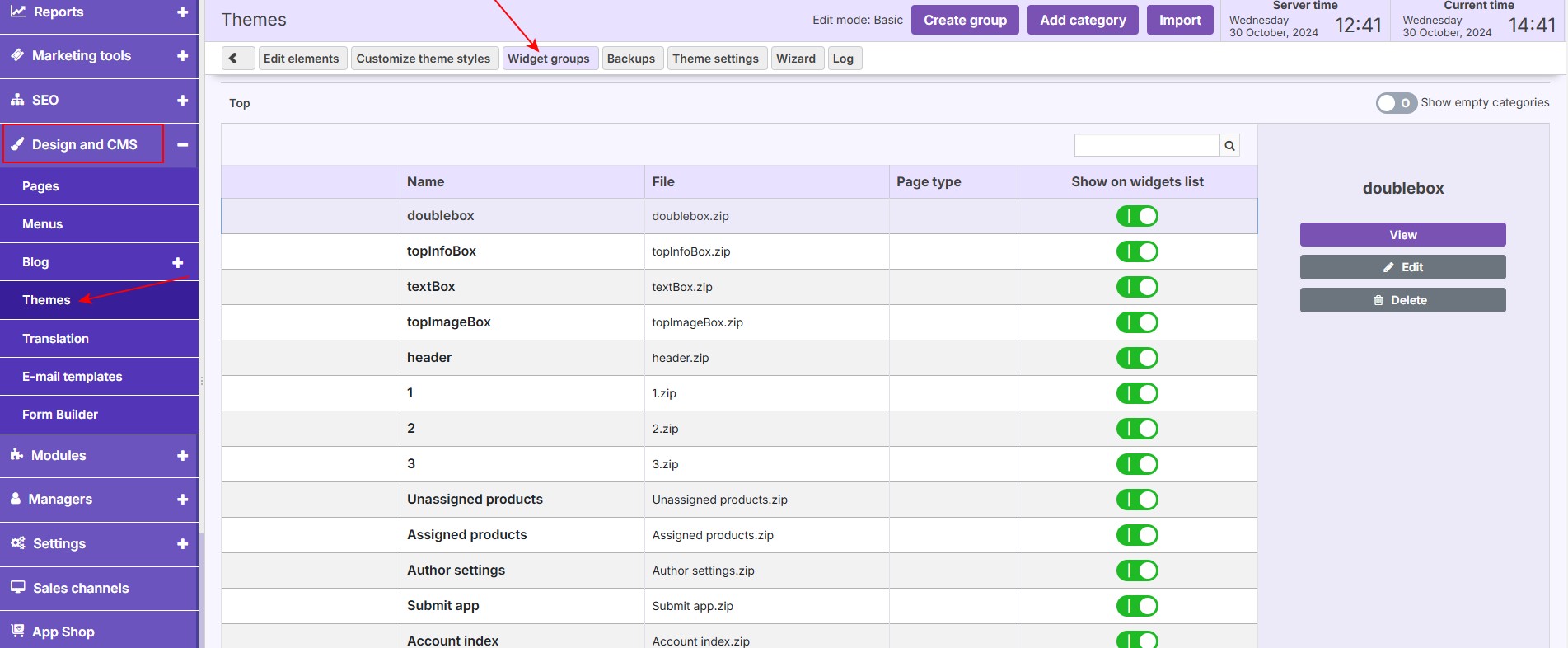
Task: Toggle Submit app widget switch
Action: pos(1137,606)
